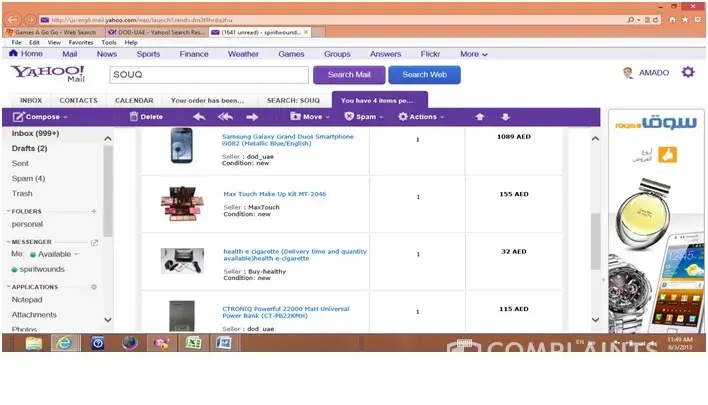Open Applications settings gear icon
Viewport: 708px width, 405px height.
94,287
